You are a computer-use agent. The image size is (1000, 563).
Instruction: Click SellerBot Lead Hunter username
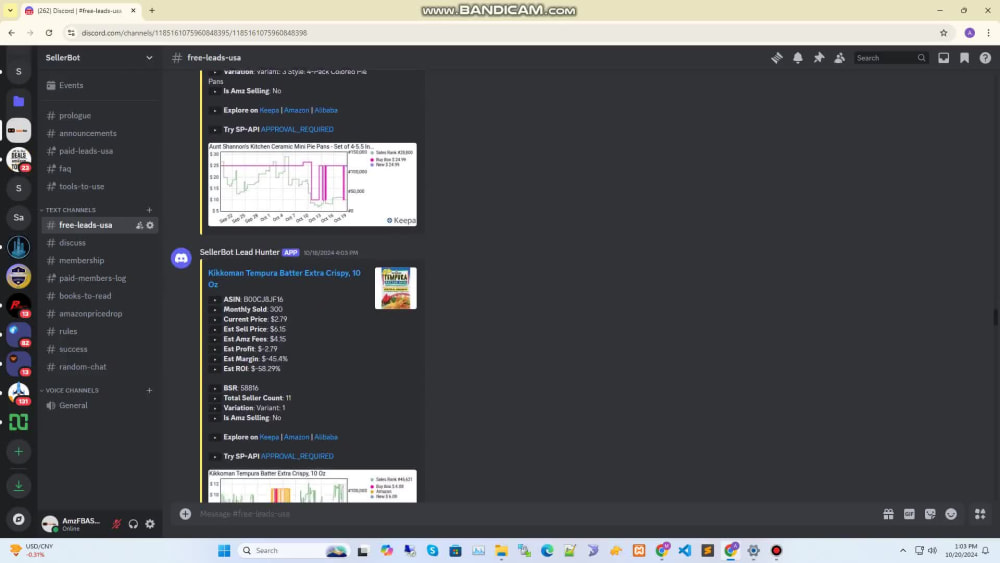click(x=239, y=252)
